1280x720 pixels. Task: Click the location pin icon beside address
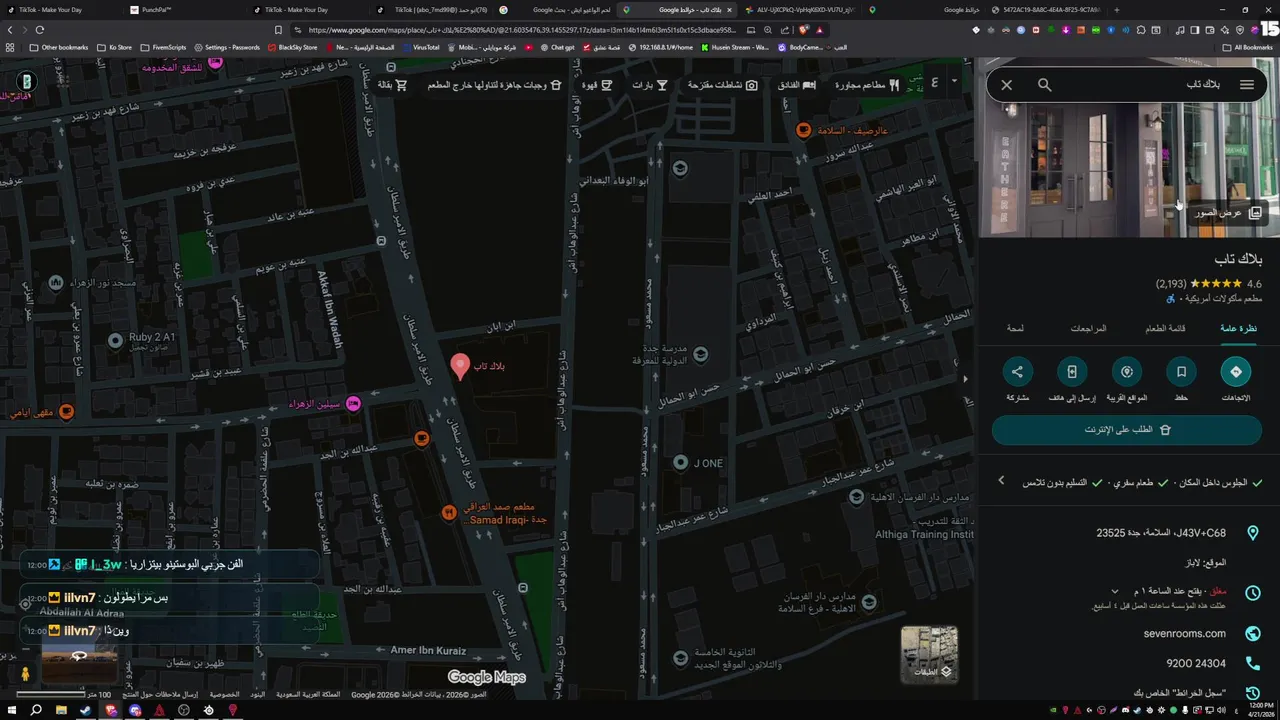[1252, 534]
